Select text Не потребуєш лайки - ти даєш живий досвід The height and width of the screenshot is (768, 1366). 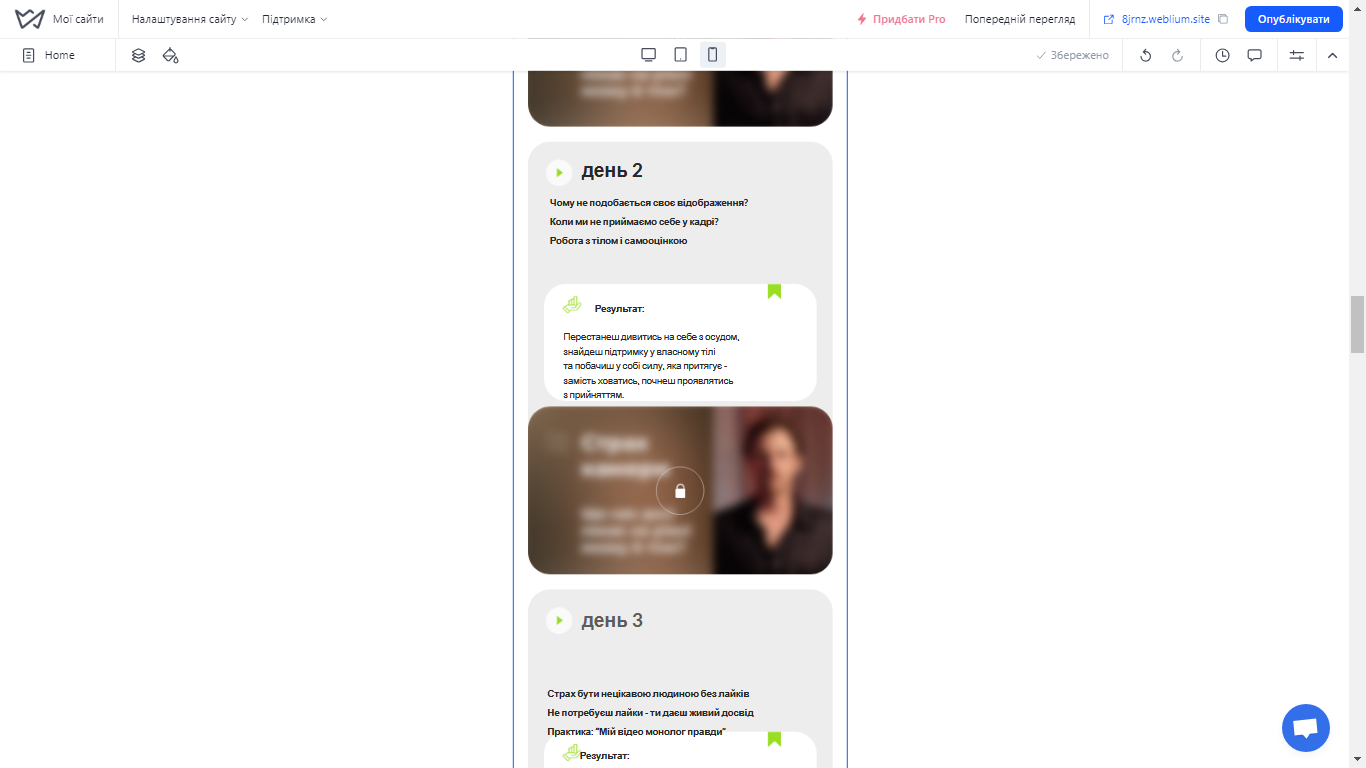tap(650, 713)
